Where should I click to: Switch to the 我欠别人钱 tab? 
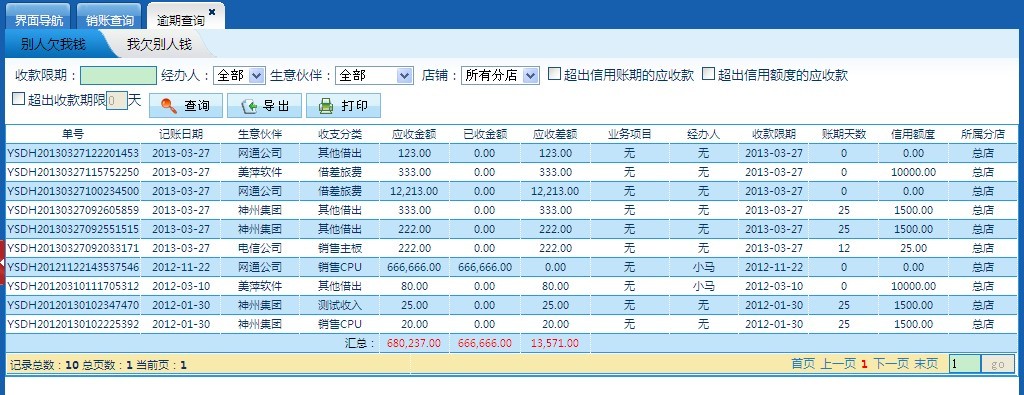click(x=159, y=45)
